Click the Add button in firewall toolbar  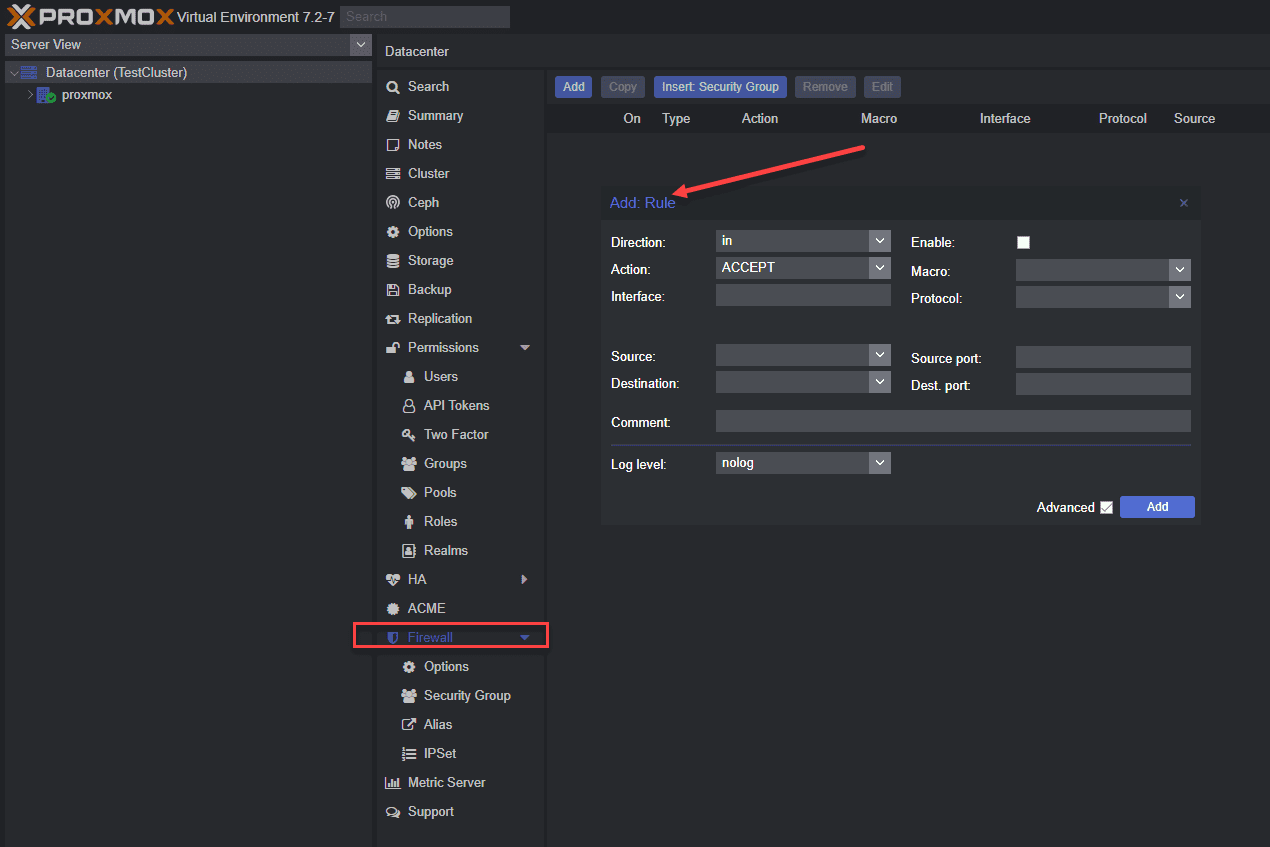[x=574, y=87]
